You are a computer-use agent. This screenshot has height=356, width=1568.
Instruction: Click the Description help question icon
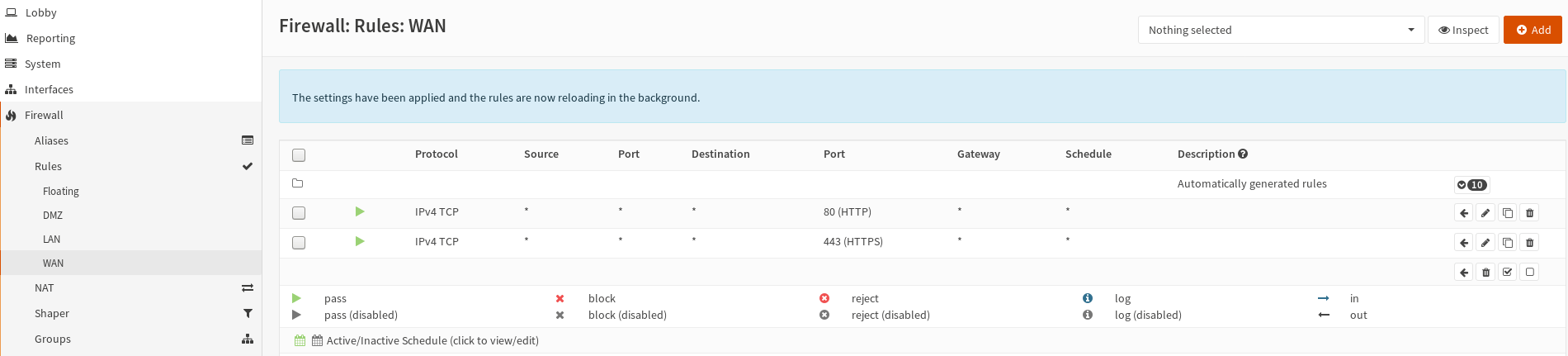[x=1243, y=154]
